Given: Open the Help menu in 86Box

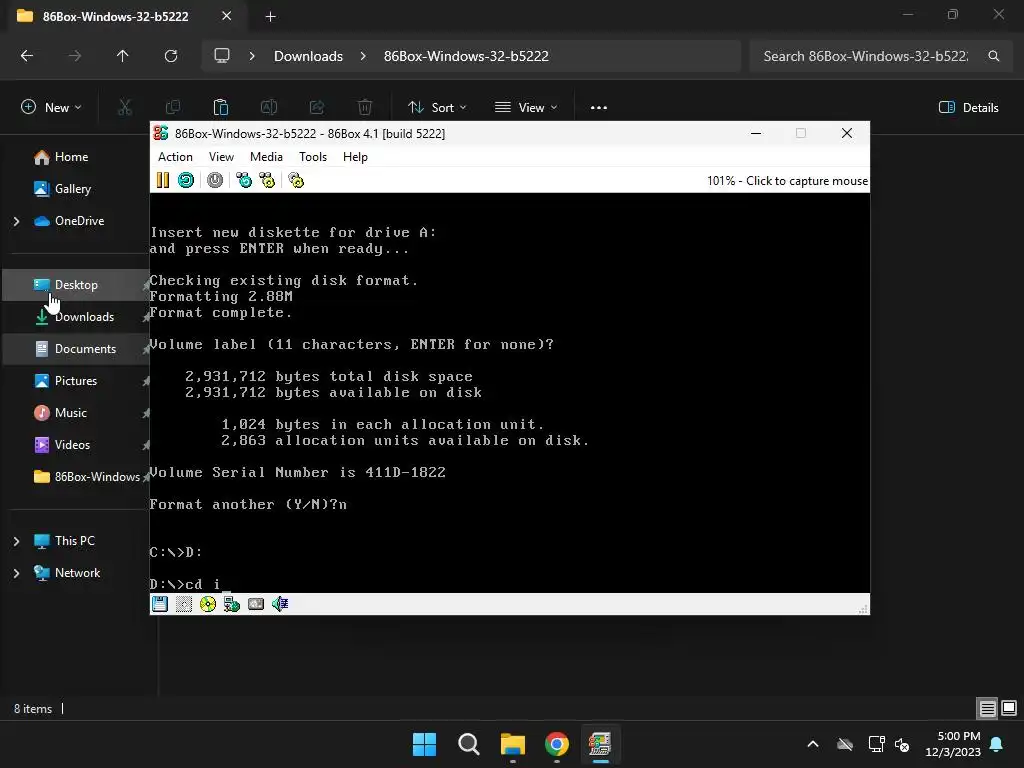Looking at the screenshot, I should (355, 157).
